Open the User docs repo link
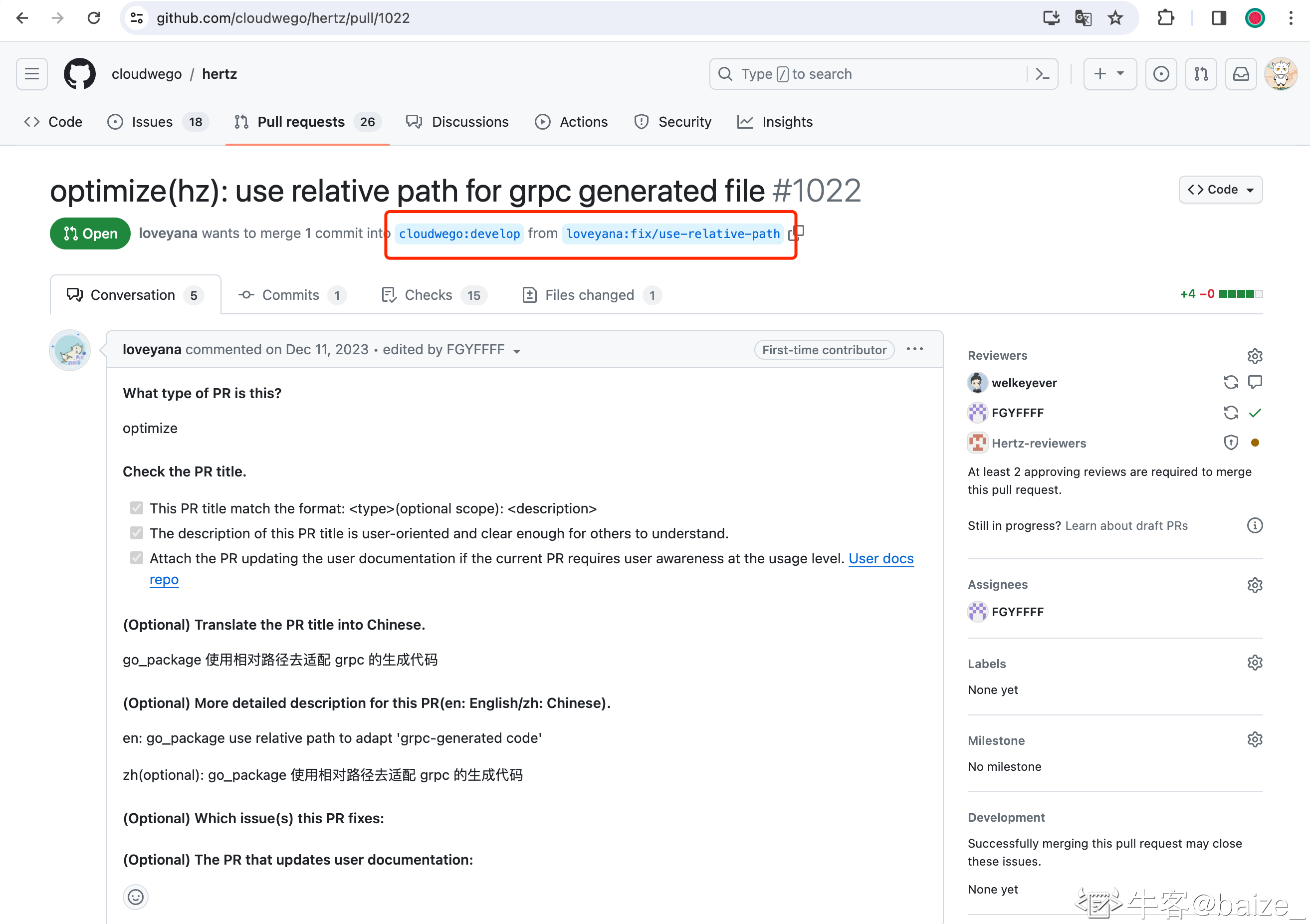This screenshot has width=1310, height=924. (x=880, y=558)
